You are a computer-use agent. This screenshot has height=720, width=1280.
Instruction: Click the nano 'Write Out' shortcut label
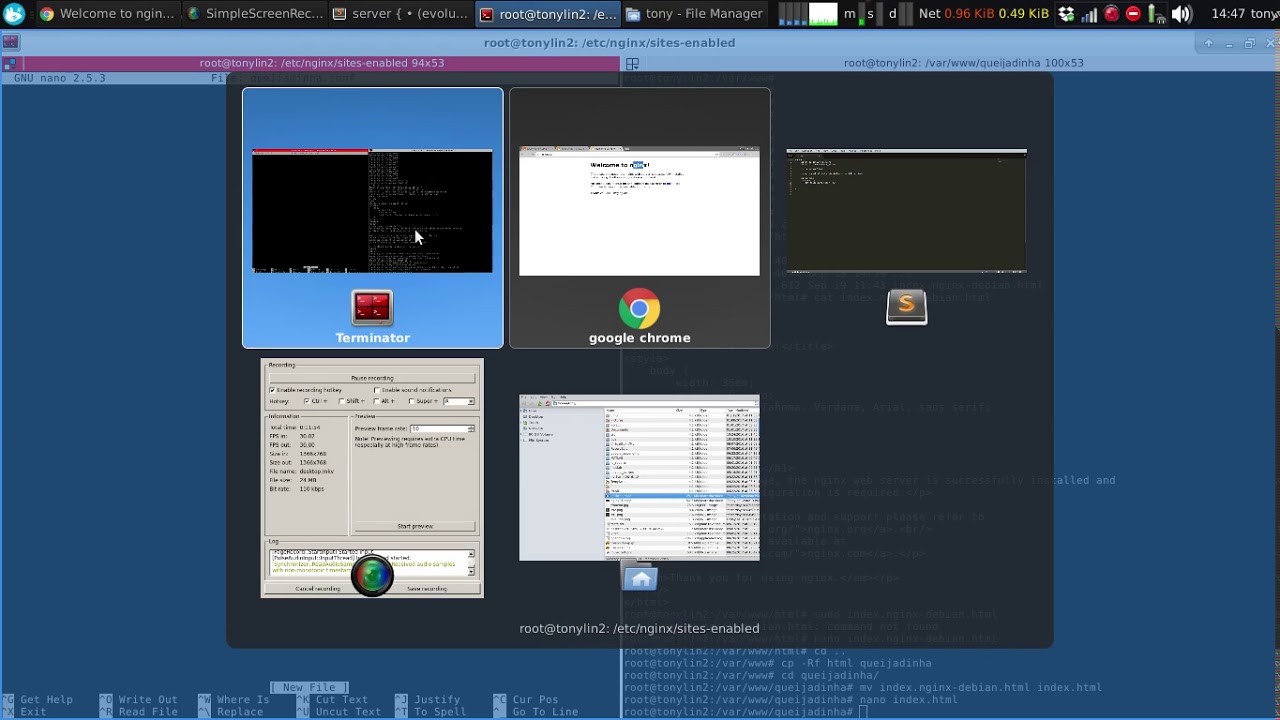[148, 700]
